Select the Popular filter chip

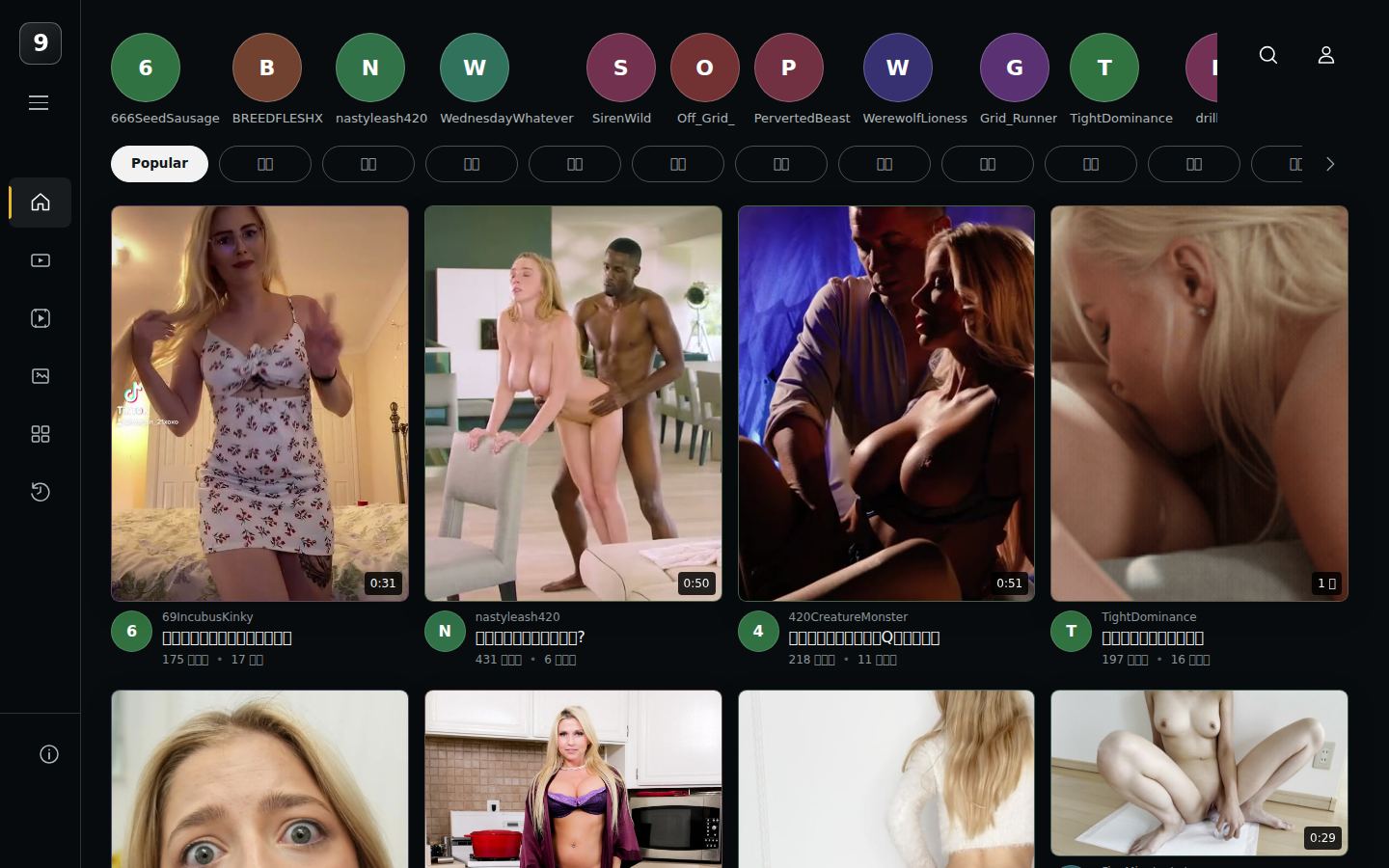(159, 164)
